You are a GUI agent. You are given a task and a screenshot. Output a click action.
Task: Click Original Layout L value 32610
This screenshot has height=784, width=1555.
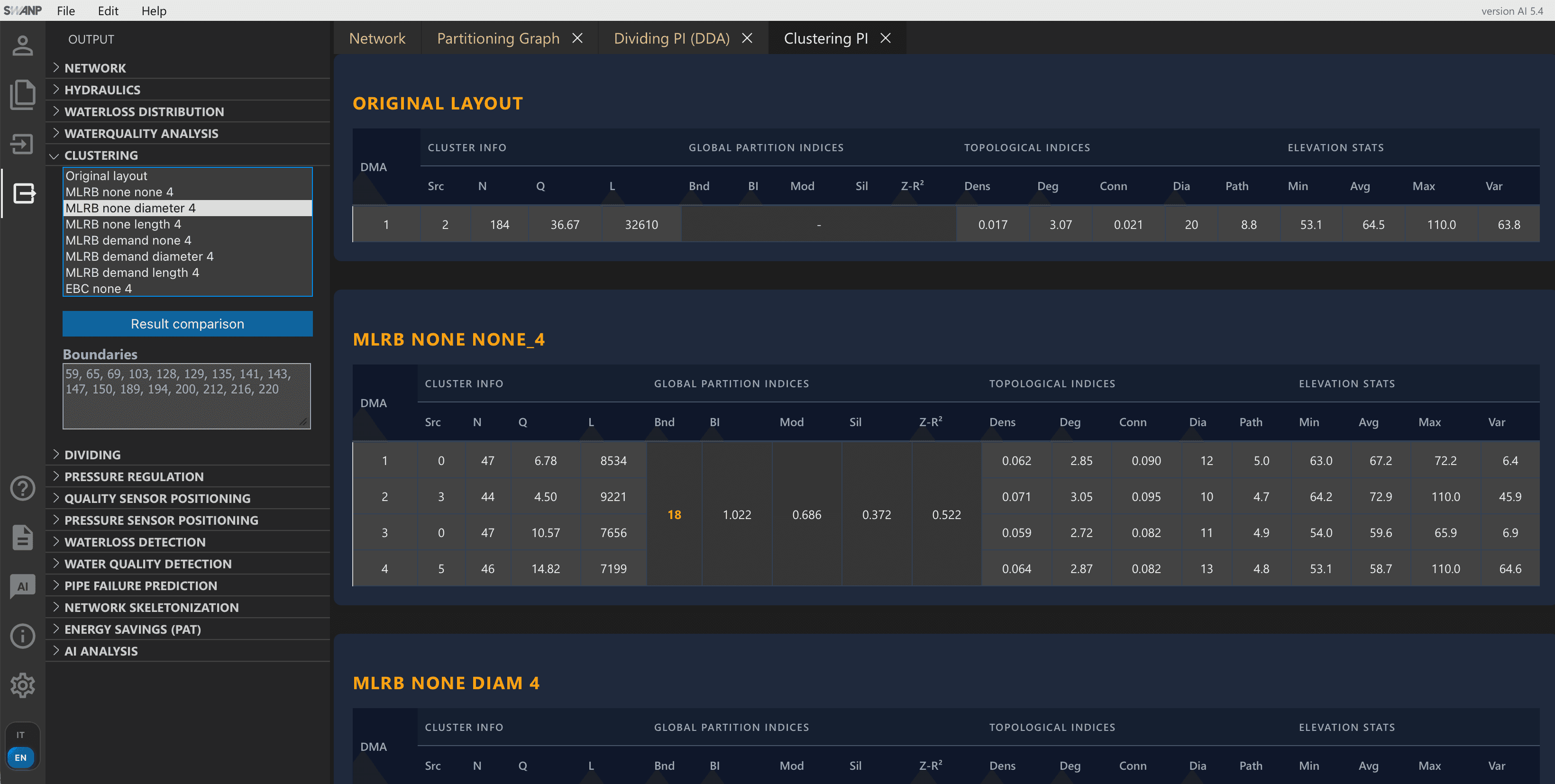(641, 225)
